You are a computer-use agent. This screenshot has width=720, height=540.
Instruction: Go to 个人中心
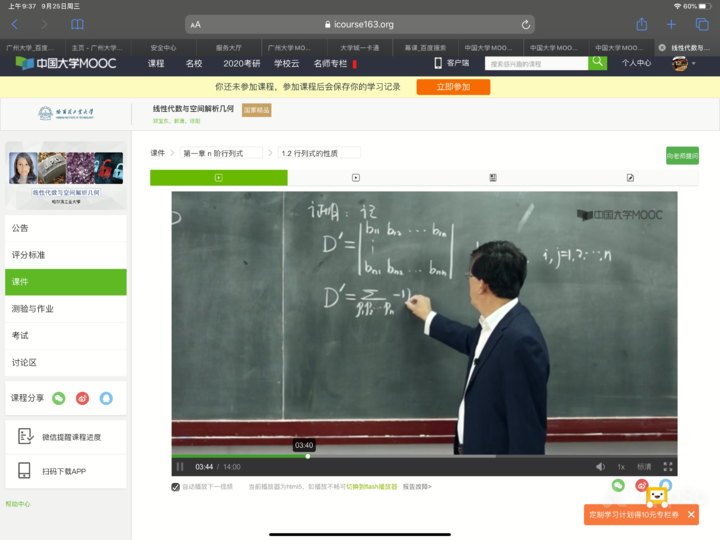click(636, 63)
